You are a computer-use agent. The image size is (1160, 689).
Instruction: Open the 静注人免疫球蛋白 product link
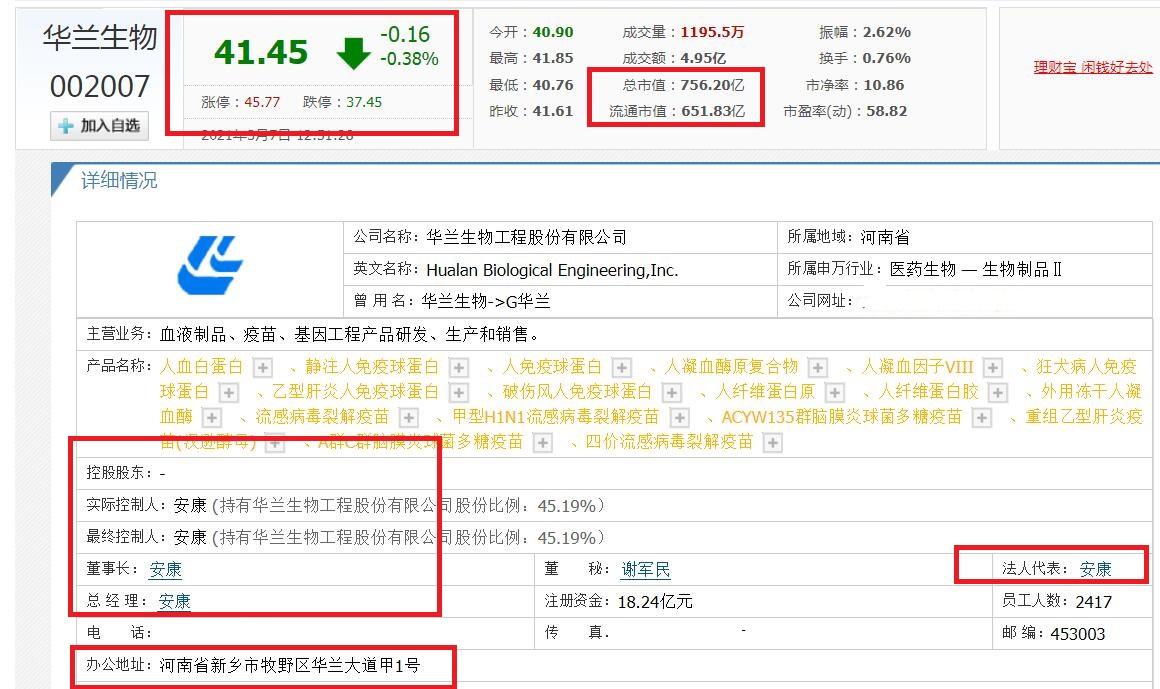(372, 366)
